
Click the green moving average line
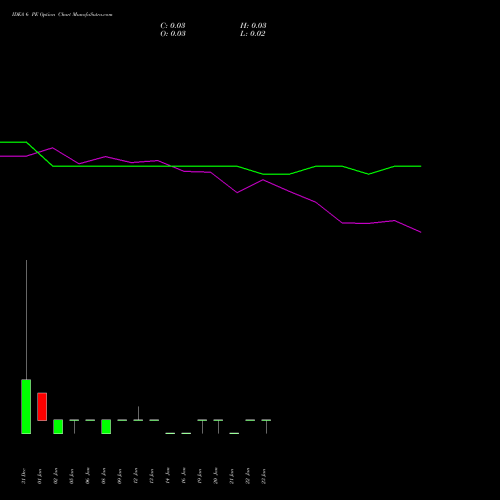(210, 166)
